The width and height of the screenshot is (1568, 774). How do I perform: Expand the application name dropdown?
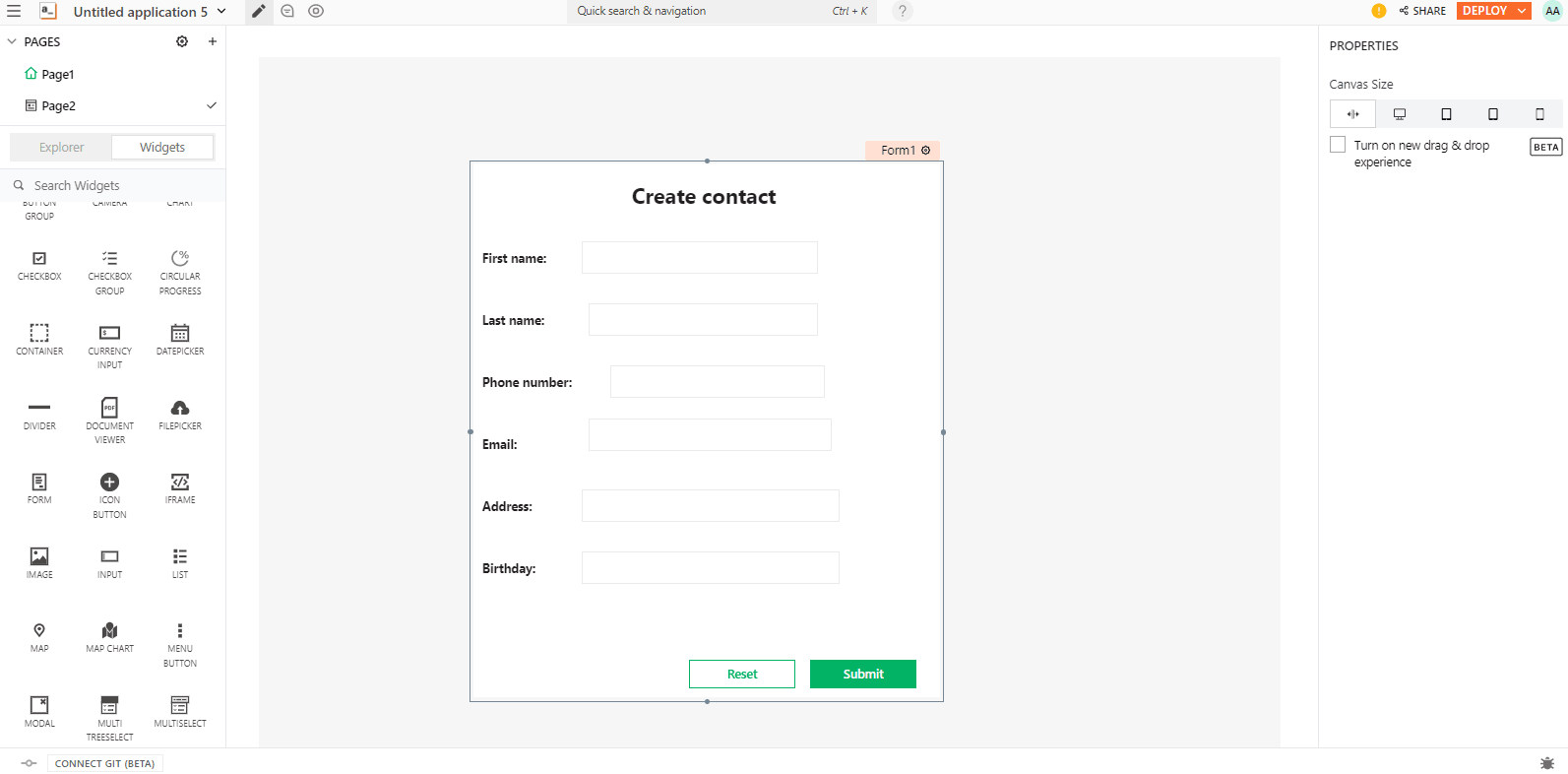pos(221,11)
